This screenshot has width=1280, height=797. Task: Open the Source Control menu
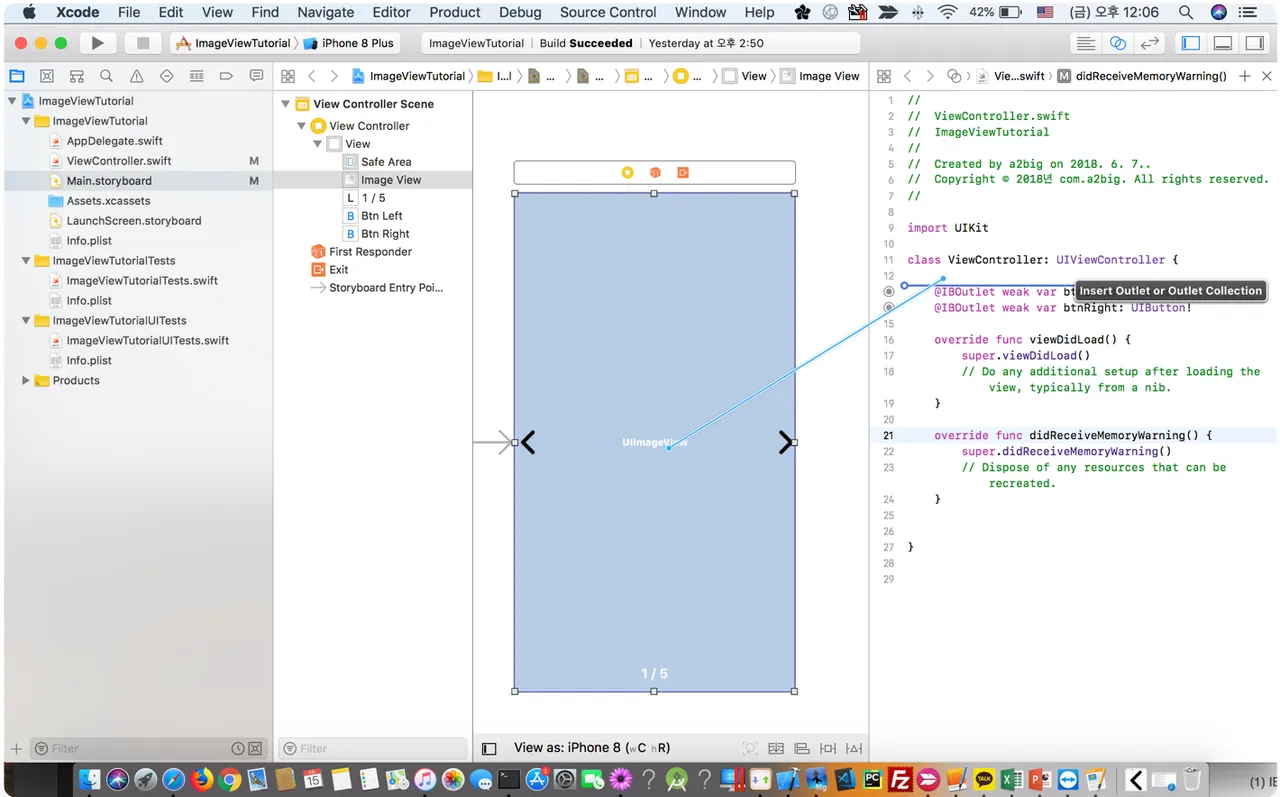point(608,12)
